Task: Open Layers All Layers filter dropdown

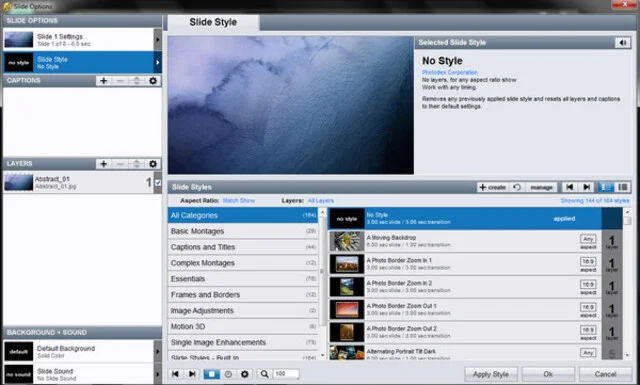Action: (x=320, y=200)
